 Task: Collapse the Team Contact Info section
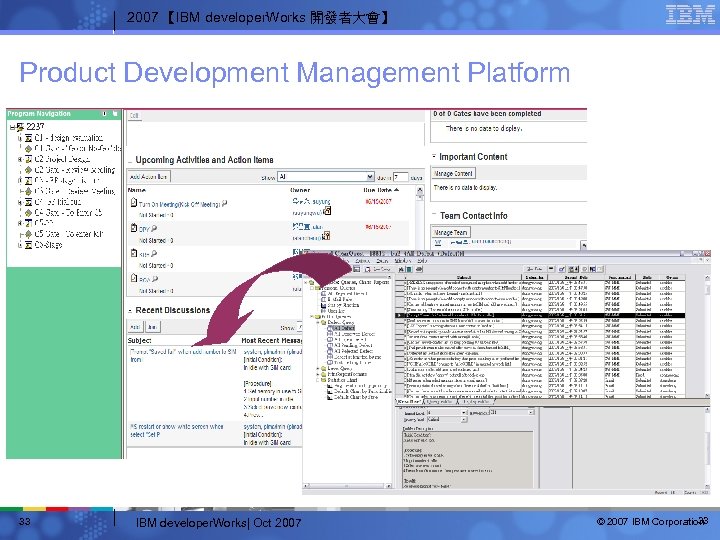[434, 215]
